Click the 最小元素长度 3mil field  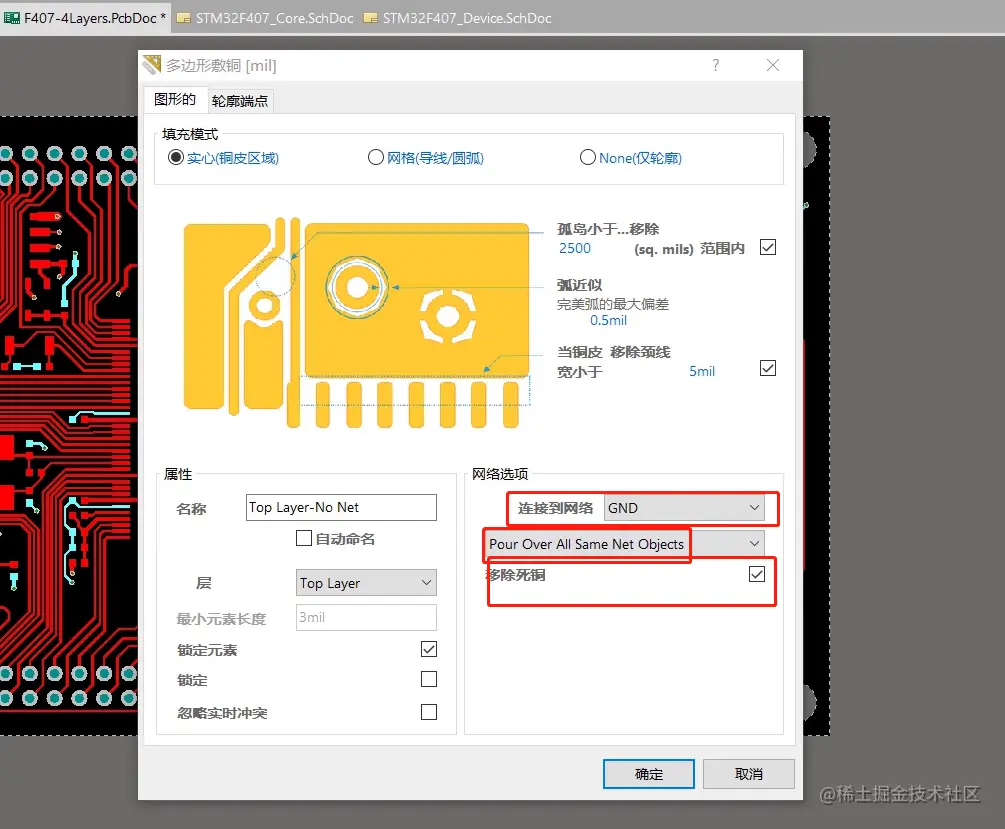[366, 617]
